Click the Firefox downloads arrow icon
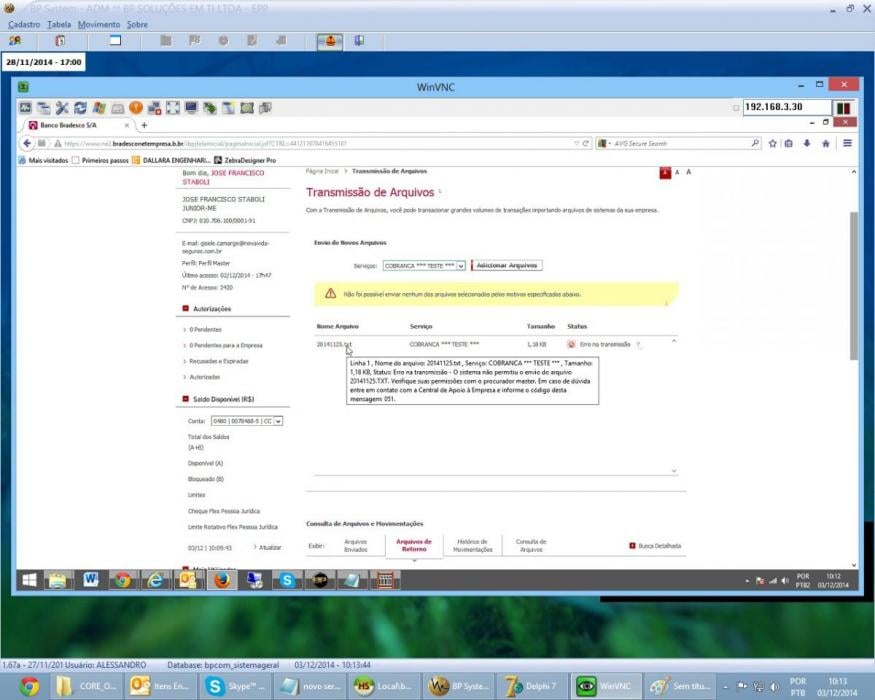Image resolution: width=875 pixels, height=700 pixels. click(807, 143)
